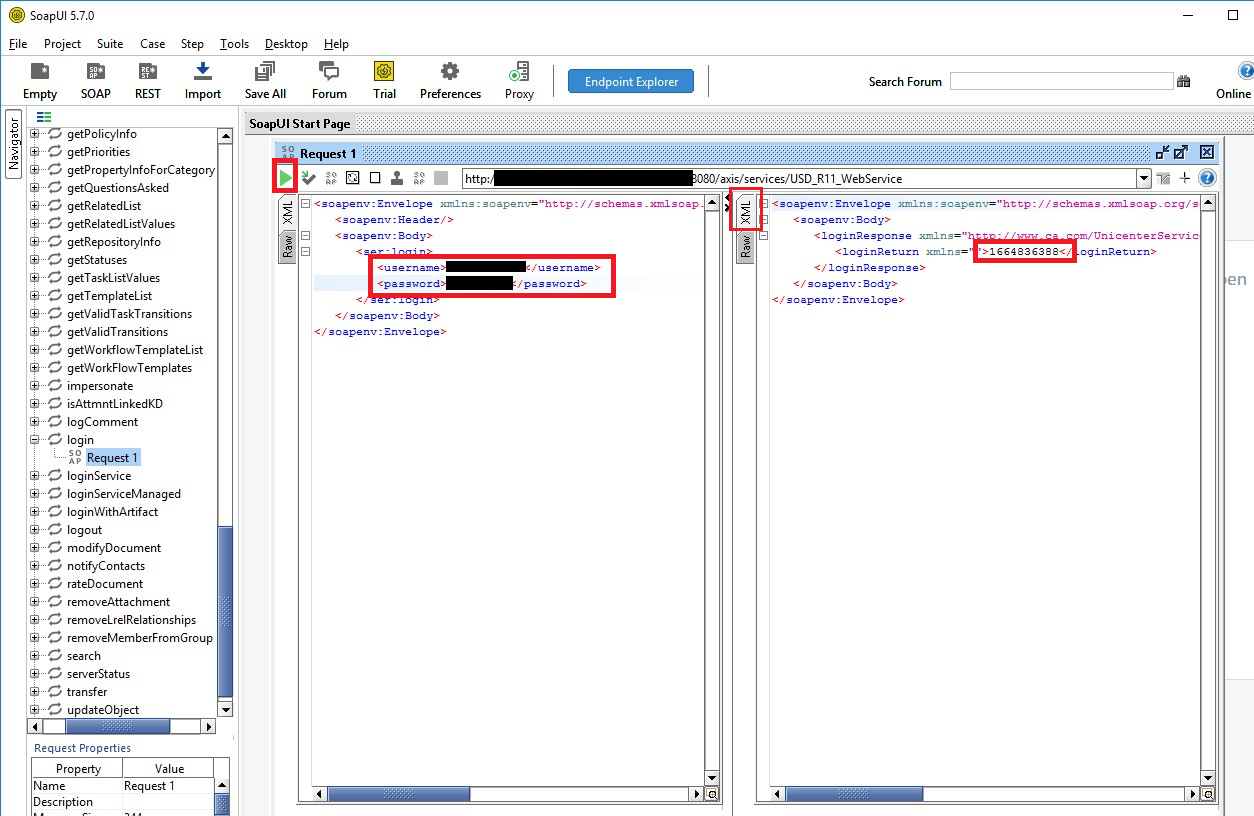Click the response pane horizontal scrollbar
Viewport: 1254px width, 816px height.
point(855,795)
